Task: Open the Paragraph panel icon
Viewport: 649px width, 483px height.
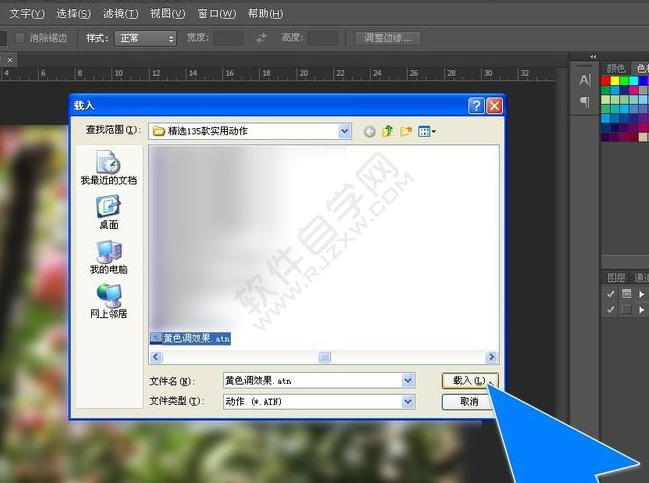Action: point(584,101)
